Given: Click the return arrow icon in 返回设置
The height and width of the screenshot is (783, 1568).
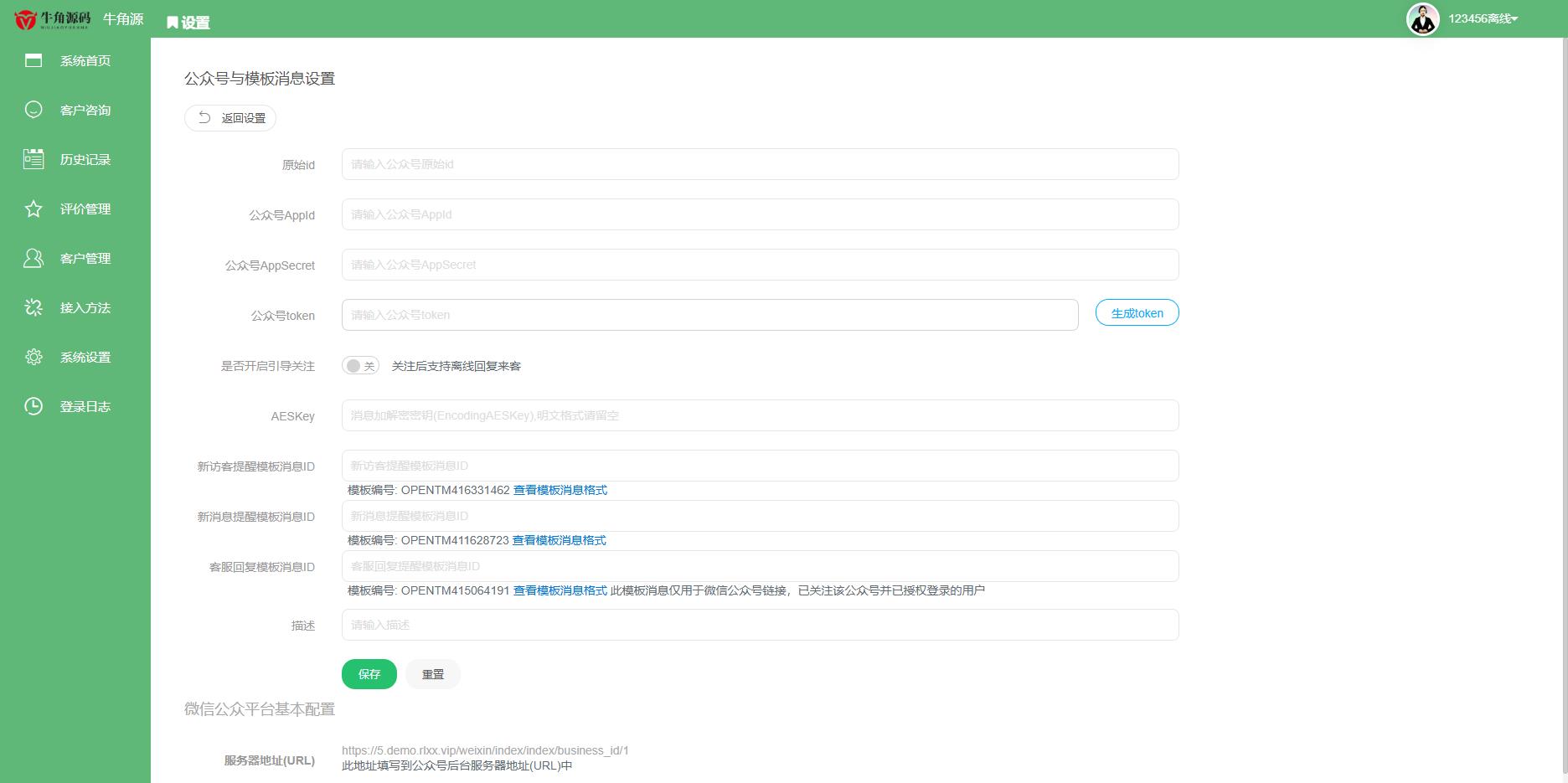Looking at the screenshot, I should (204, 118).
